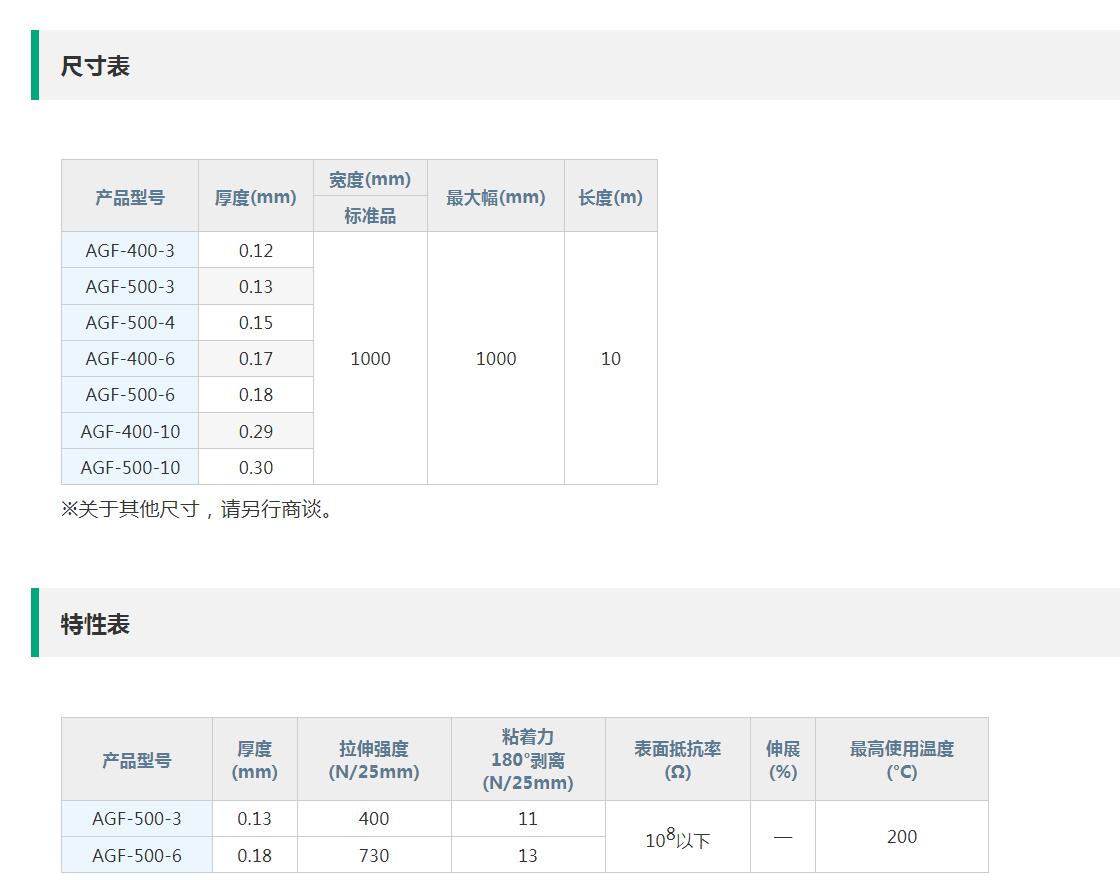Screen dimensions: 1120x880
Task: Click the 0.12 thickness value
Action: pos(256,251)
